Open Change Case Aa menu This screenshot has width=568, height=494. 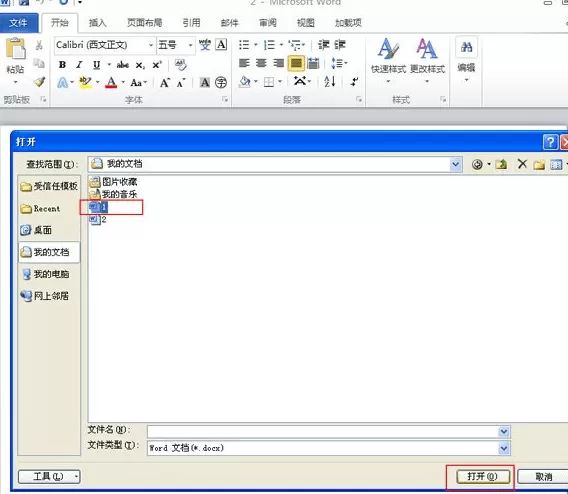coord(138,83)
